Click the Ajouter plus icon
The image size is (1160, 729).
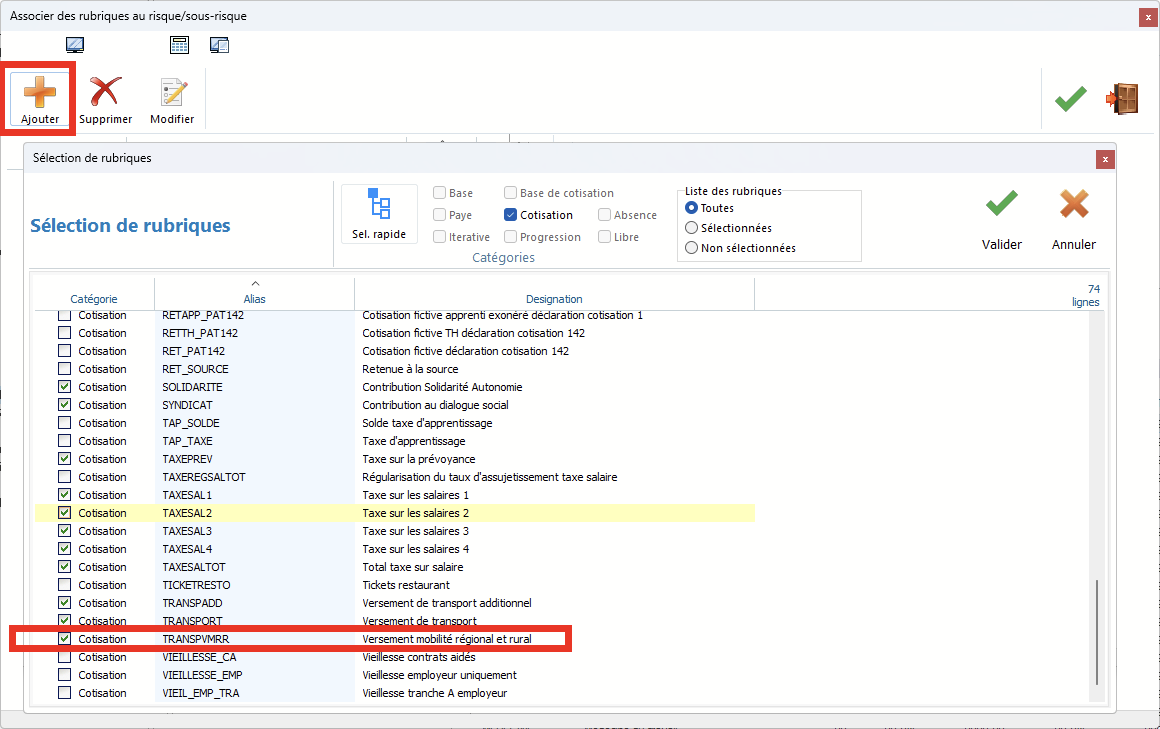[40, 93]
